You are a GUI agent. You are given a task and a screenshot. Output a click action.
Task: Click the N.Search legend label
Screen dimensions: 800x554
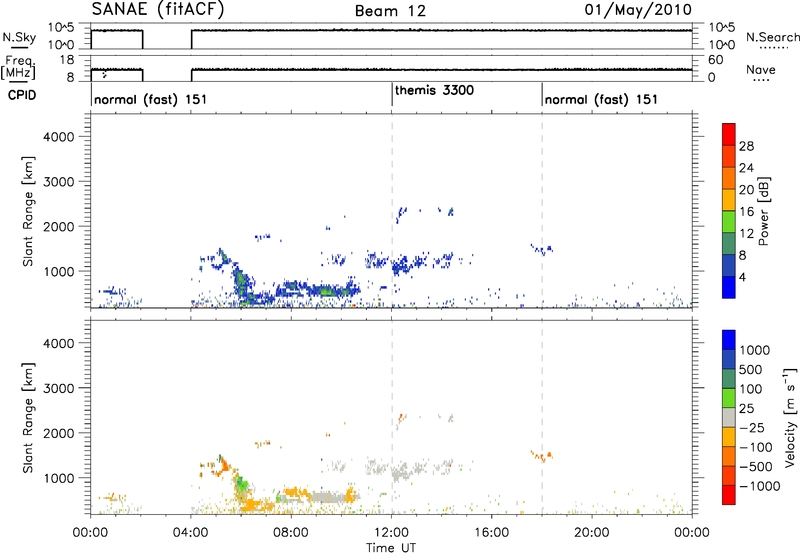click(772, 37)
